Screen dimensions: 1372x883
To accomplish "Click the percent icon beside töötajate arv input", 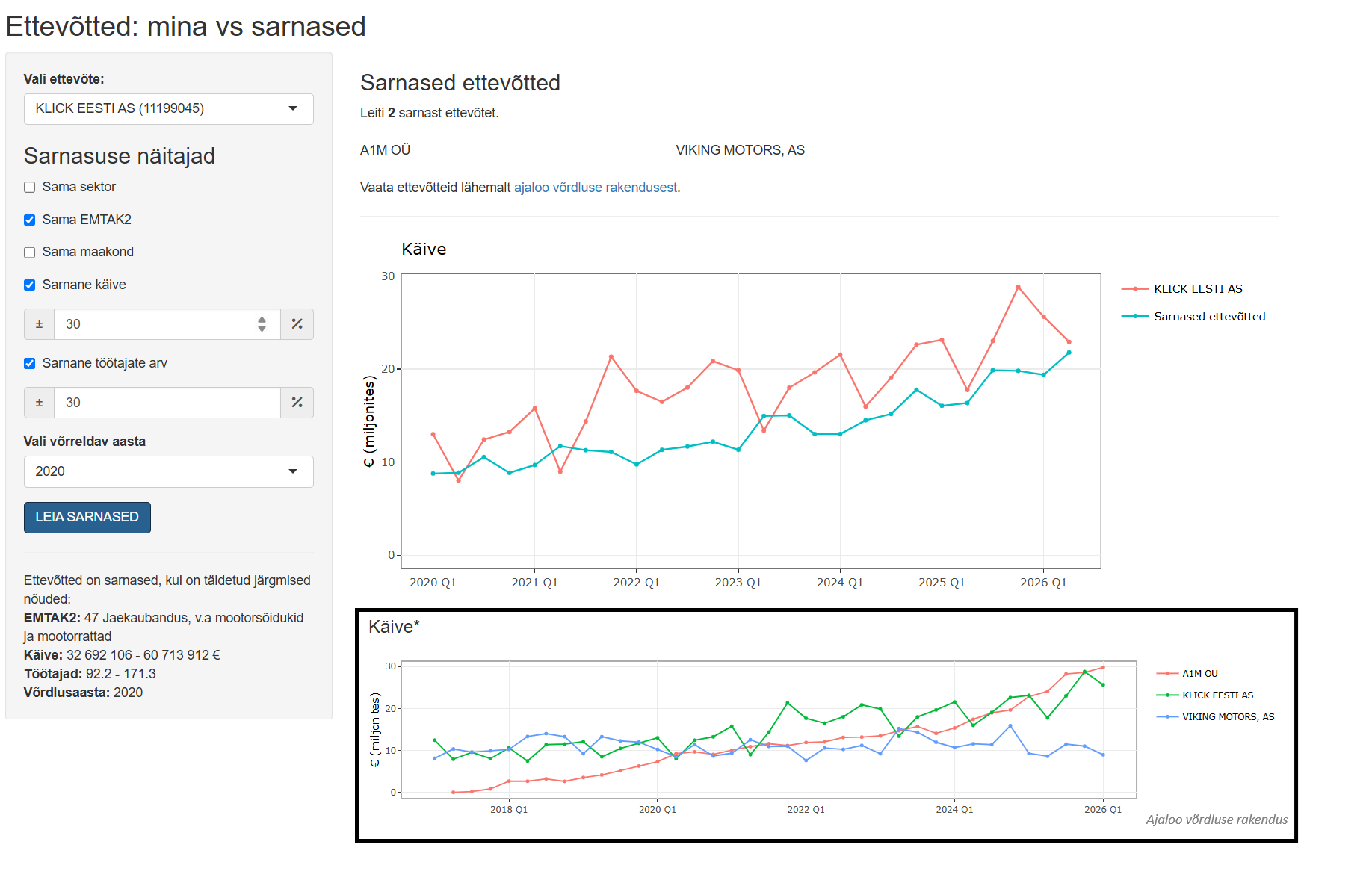I will pos(297,403).
